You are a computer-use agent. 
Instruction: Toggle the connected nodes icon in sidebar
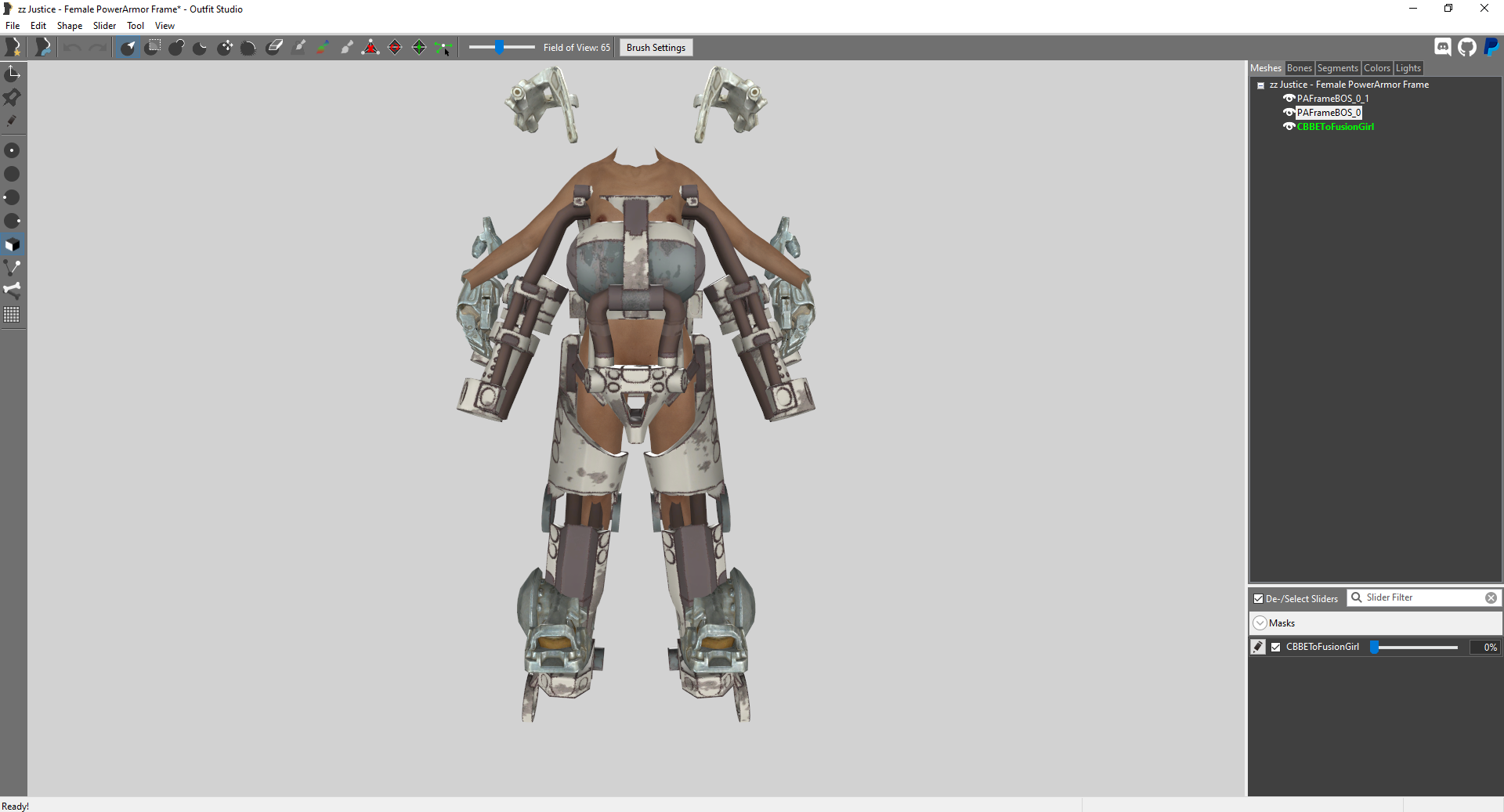pyautogui.click(x=13, y=268)
